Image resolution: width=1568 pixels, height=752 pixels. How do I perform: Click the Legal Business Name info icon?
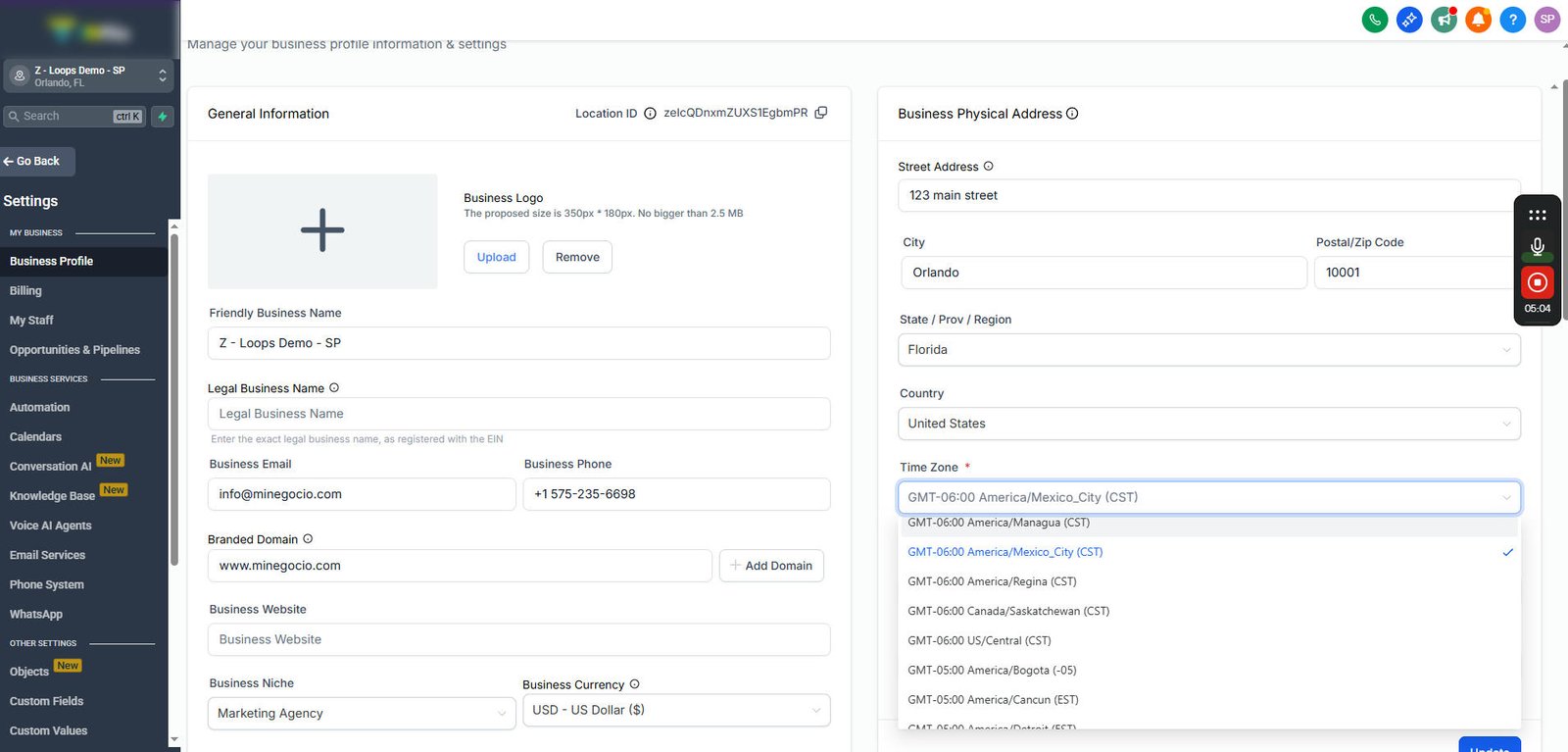click(x=334, y=388)
